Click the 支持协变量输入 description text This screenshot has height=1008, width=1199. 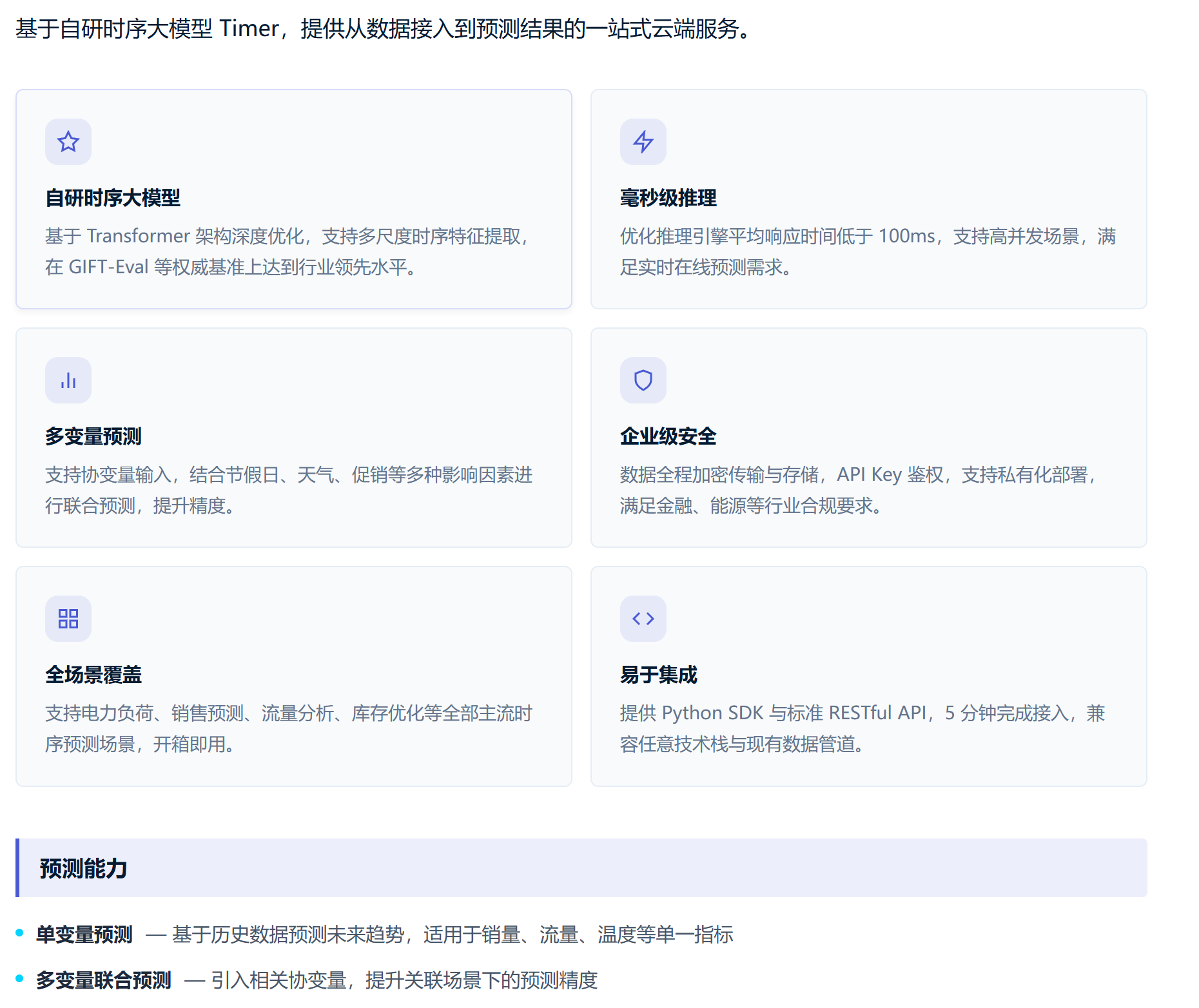[289, 490]
